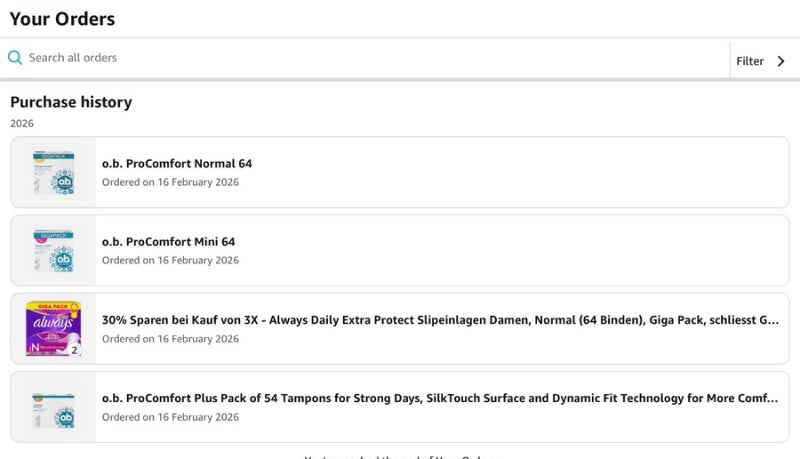Screen dimensions: 800x459
Task: Select the o.b. ProComfort Mini 64 title
Action: (x=168, y=242)
